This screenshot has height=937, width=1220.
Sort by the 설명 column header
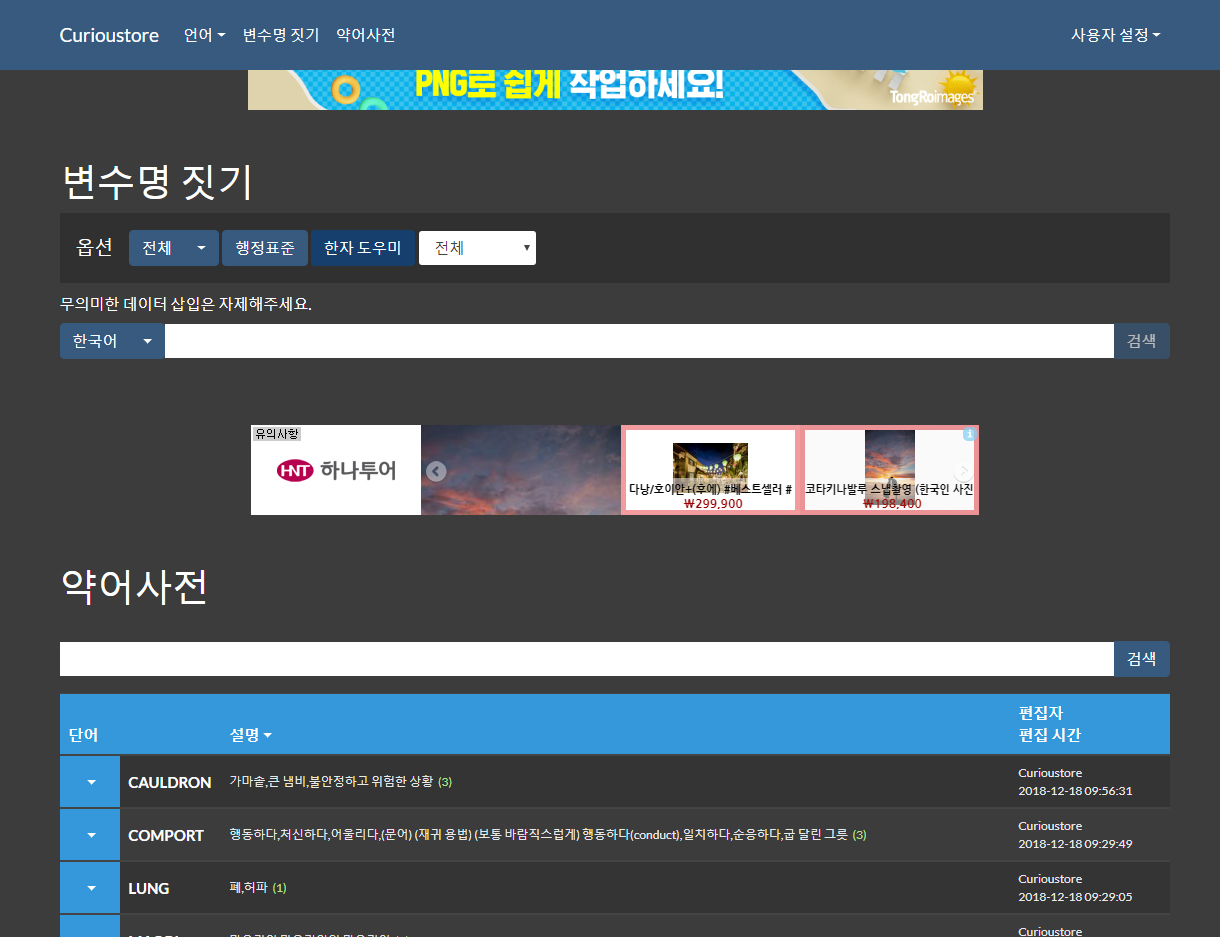pyautogui.click(x=250, y=735)
